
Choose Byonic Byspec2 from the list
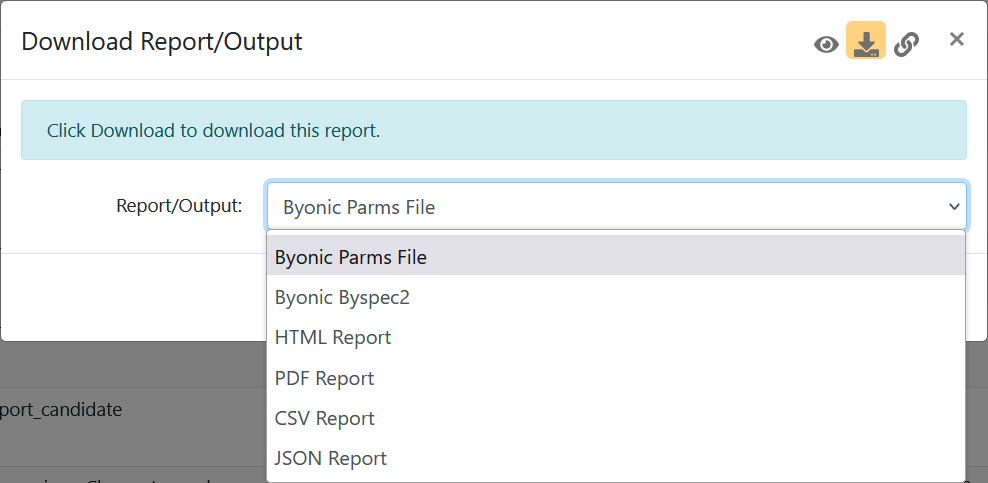pyautogui.click(x=616, y=297)
